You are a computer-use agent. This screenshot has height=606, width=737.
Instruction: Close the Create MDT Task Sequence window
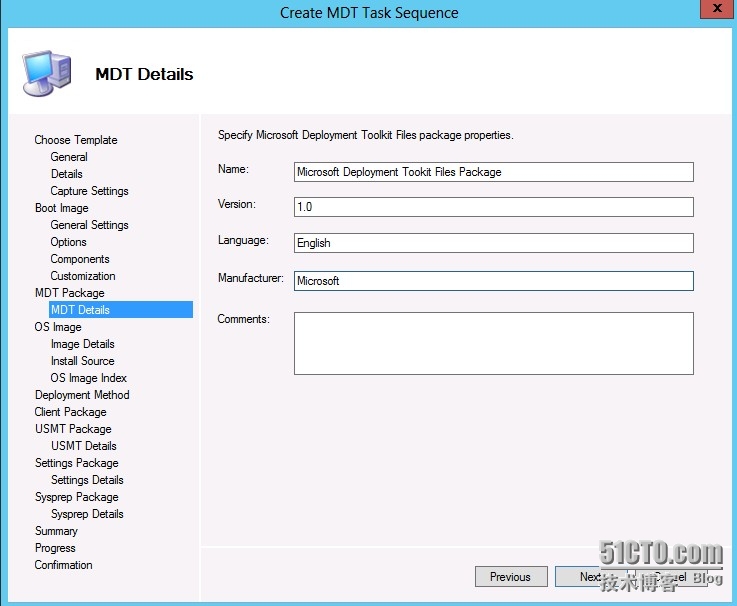(717, 8)
